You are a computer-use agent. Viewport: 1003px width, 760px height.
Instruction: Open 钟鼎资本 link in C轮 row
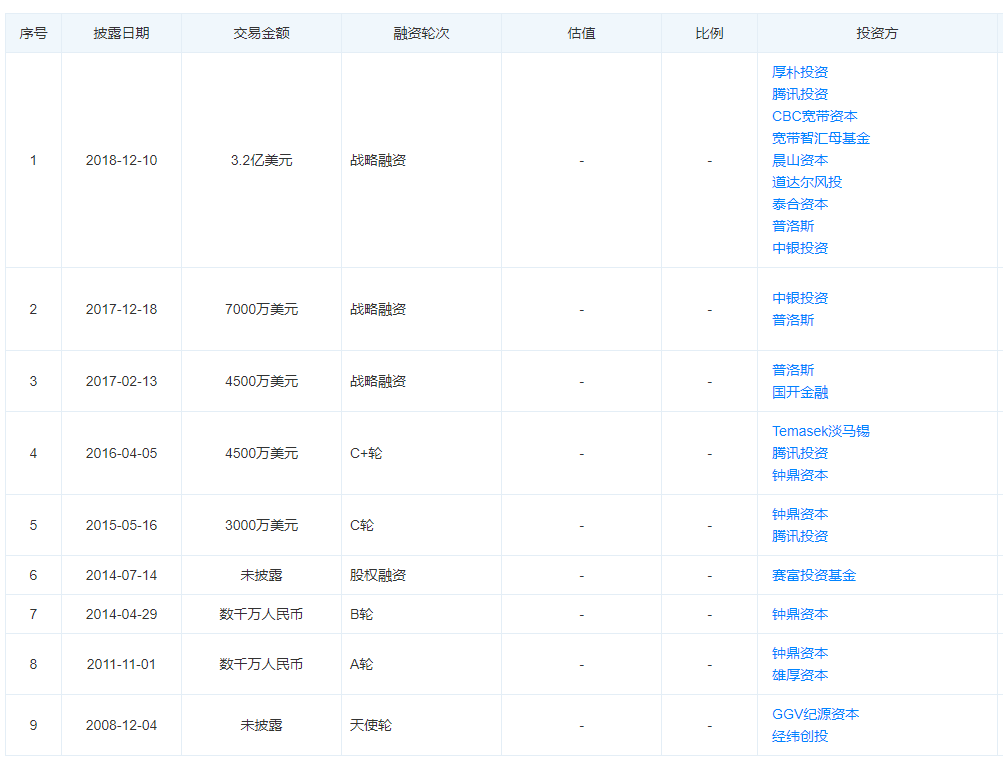[x=800, y=514]
